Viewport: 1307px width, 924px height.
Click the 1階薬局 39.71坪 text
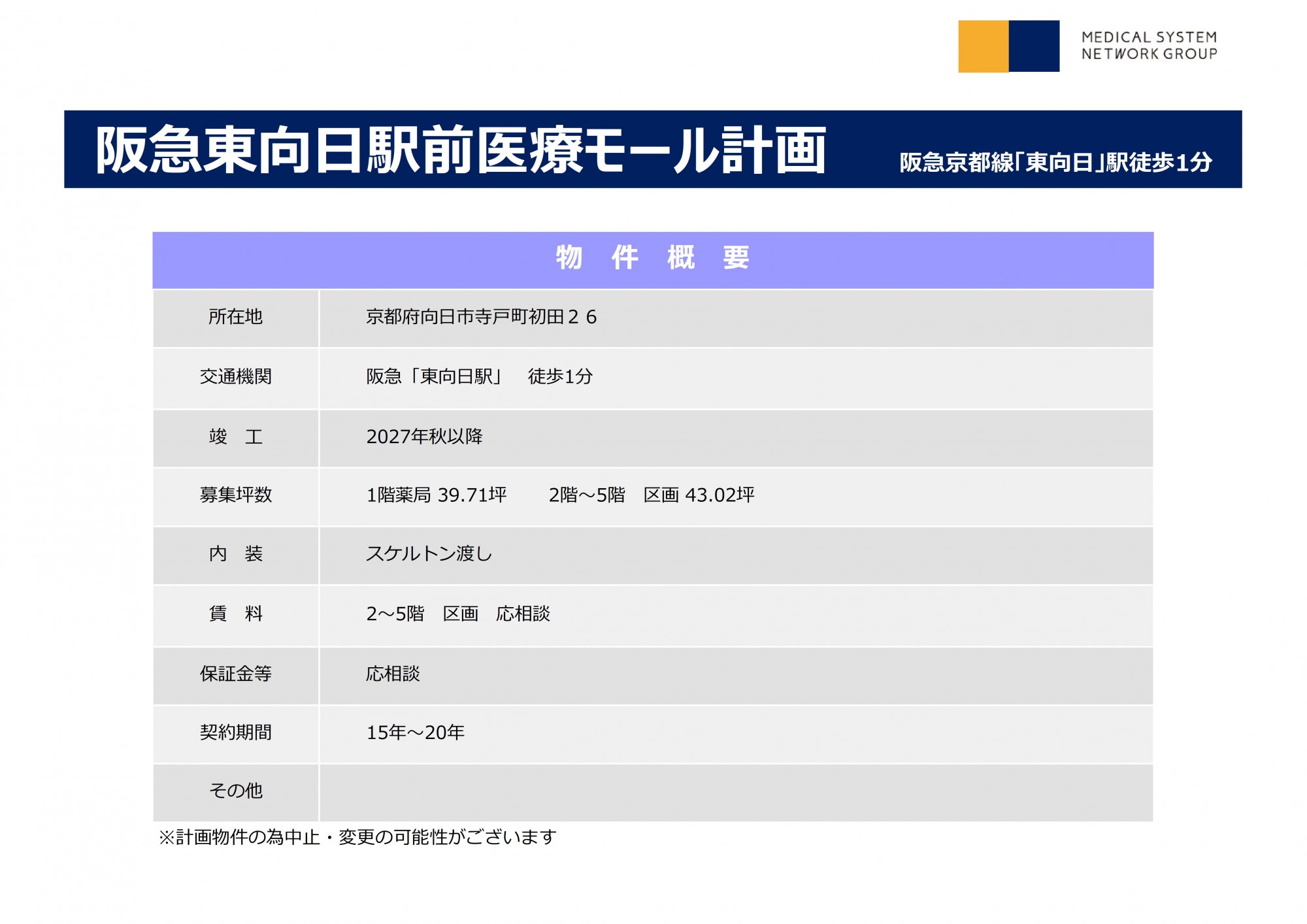point(436,495)
